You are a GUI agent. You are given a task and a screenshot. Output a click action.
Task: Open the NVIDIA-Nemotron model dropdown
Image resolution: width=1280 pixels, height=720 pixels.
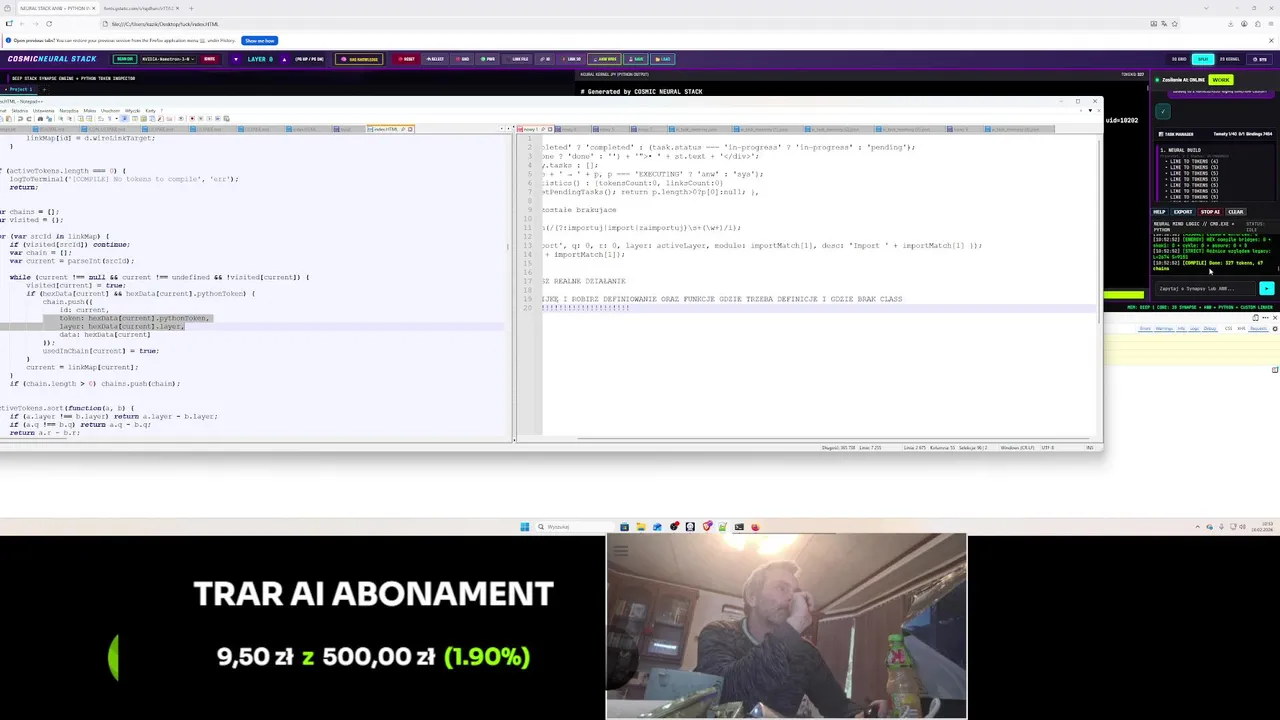click(166, 59)
